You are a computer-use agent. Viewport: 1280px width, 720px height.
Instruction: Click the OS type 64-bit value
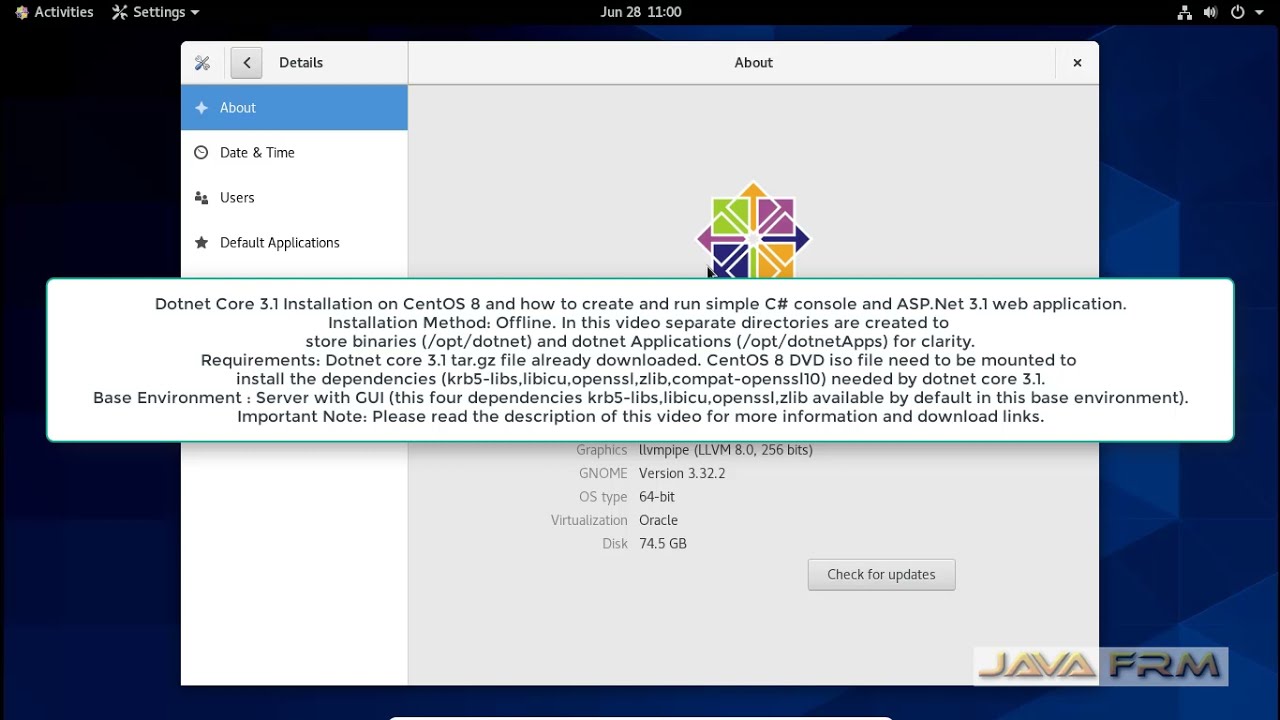click(656, 497)
